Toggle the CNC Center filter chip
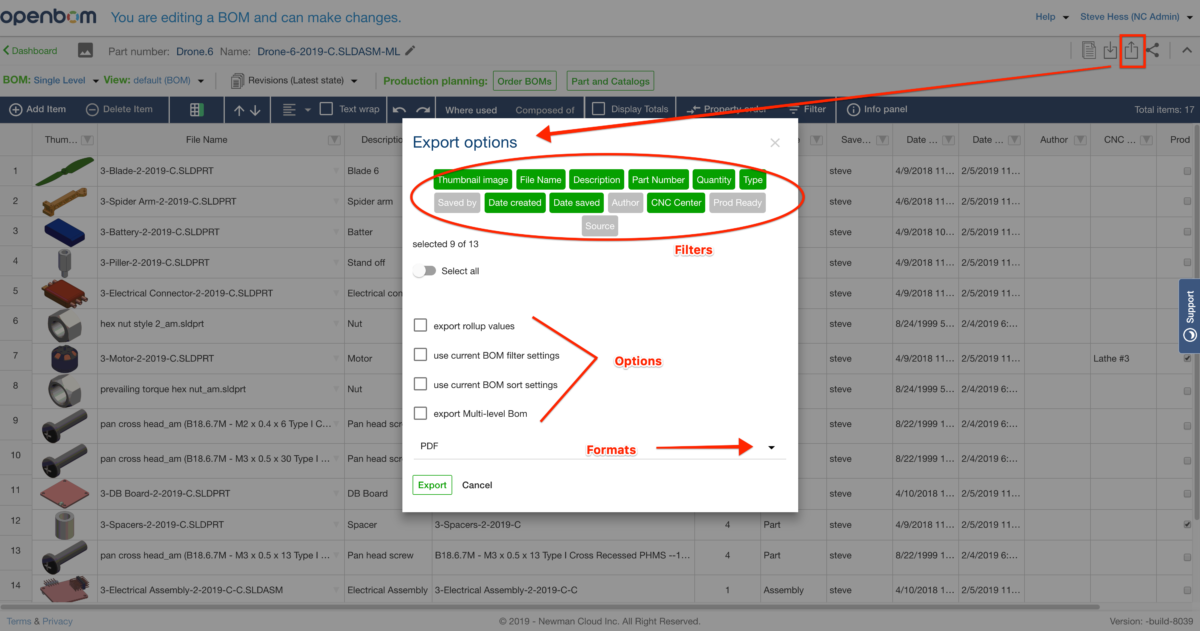This screenshot has height=631, width=1200. (x=676, y=203)
